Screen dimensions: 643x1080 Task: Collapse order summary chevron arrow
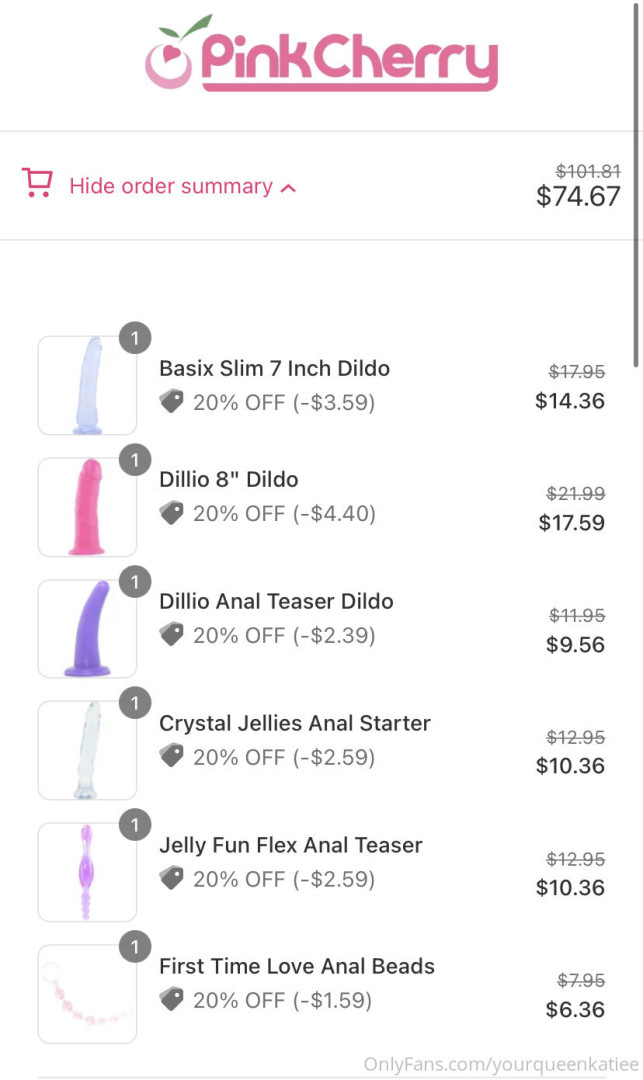288,187
